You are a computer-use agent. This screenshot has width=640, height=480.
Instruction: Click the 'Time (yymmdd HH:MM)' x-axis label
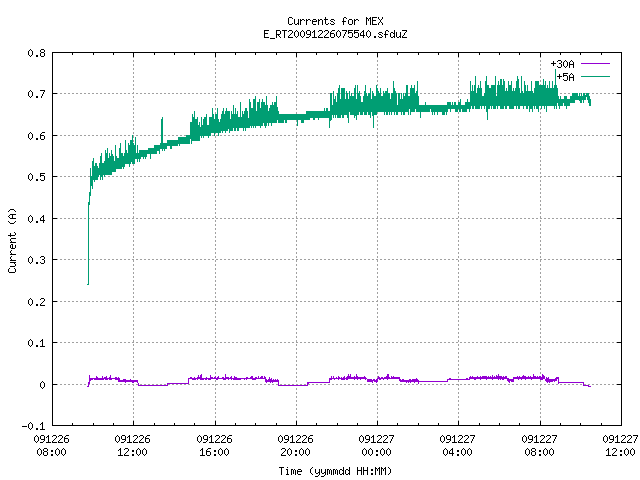point(335,471)
